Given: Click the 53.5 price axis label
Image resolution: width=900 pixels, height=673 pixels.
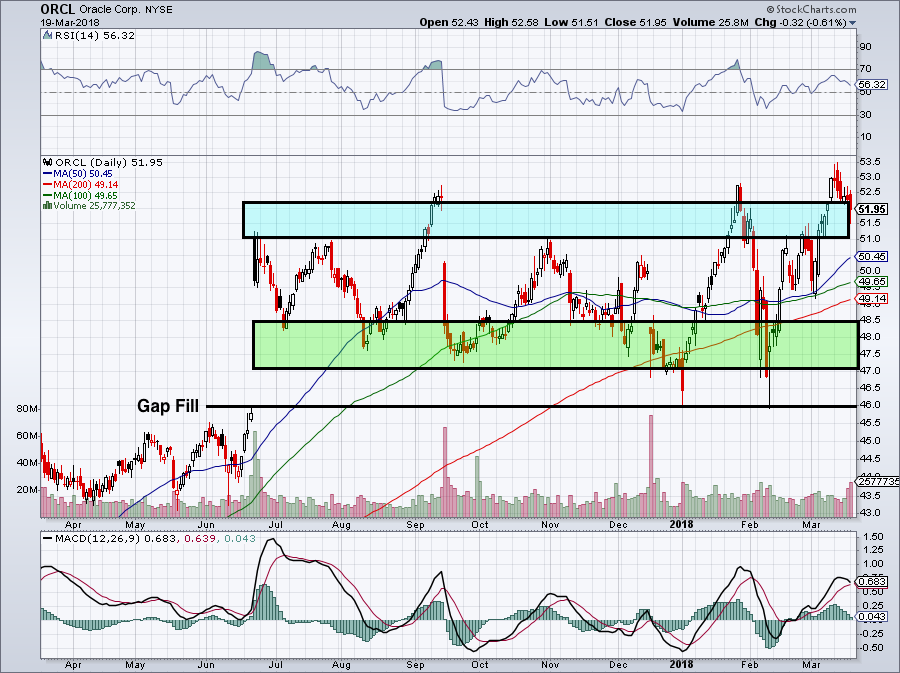Looking at the screenshot, I should tap(871, 161).
